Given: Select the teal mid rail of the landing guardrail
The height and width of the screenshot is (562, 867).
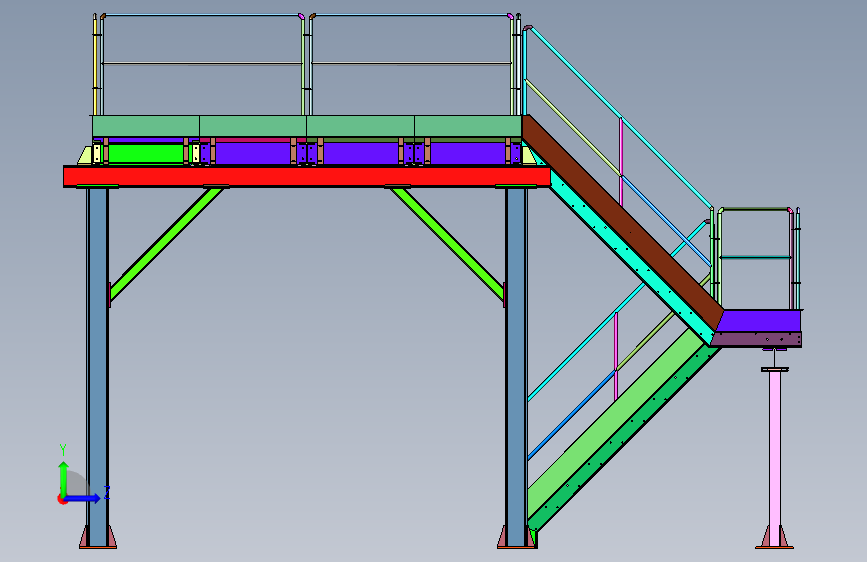Looking at the screenshot, I should [x=755, y=257].
